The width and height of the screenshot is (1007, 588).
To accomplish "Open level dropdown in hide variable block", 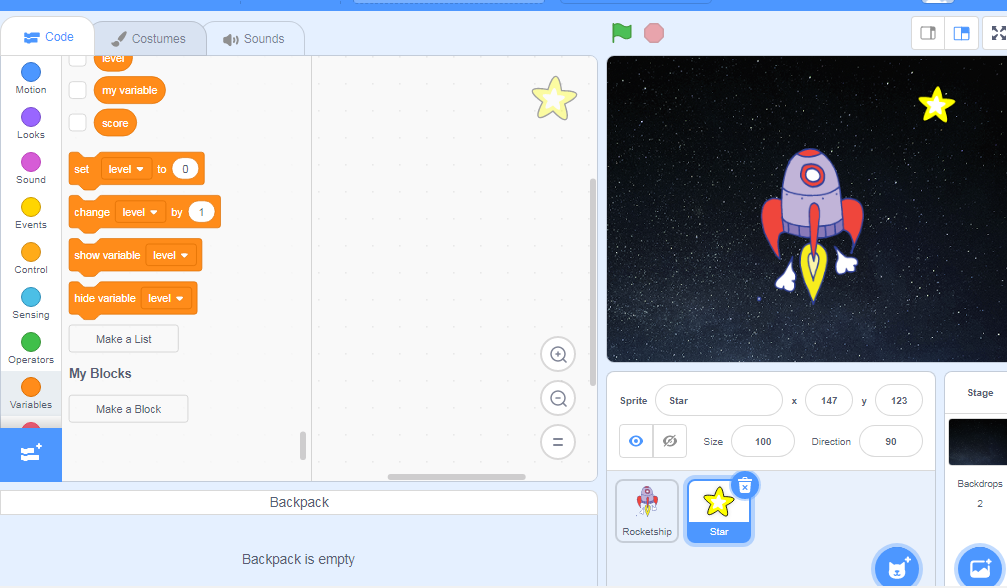I will click(166, 298).
